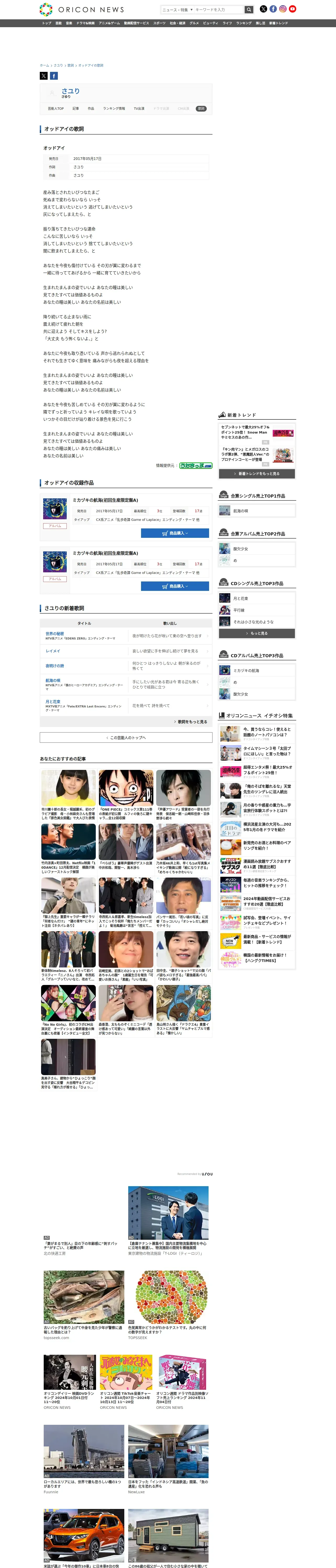Open the ONE PIECE comics recommended article

[x=126, y=794]
